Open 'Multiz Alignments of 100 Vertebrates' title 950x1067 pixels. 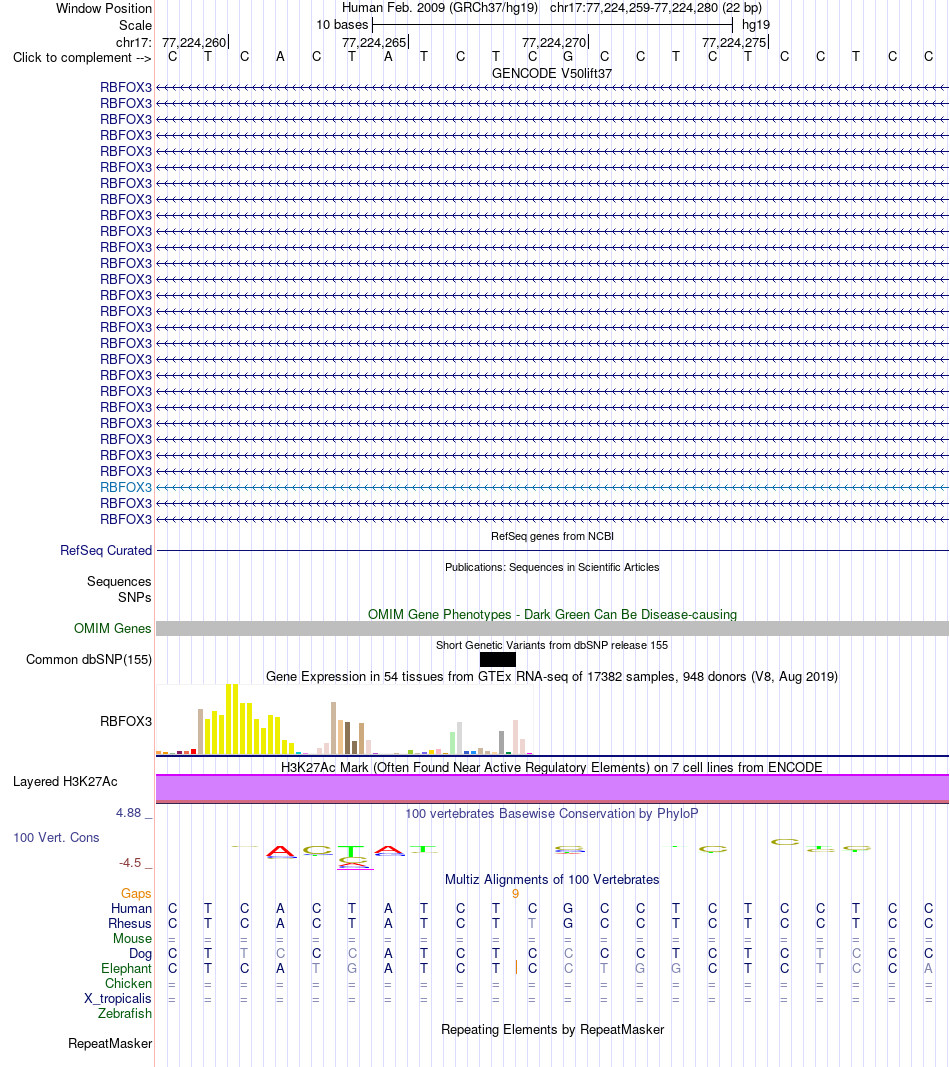point(552,879)
